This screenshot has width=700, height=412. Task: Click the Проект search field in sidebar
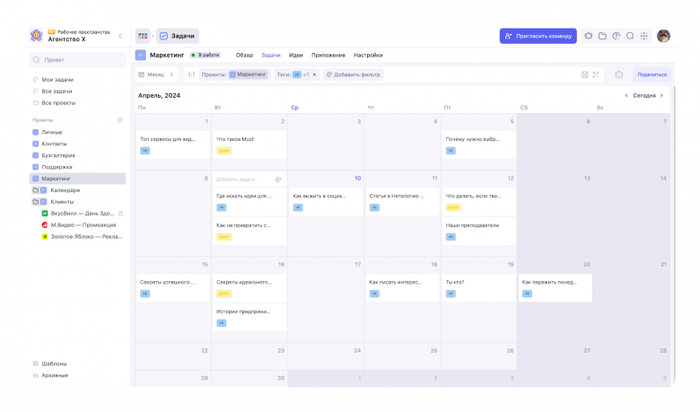pyautogui.click(x=78, y=60)
